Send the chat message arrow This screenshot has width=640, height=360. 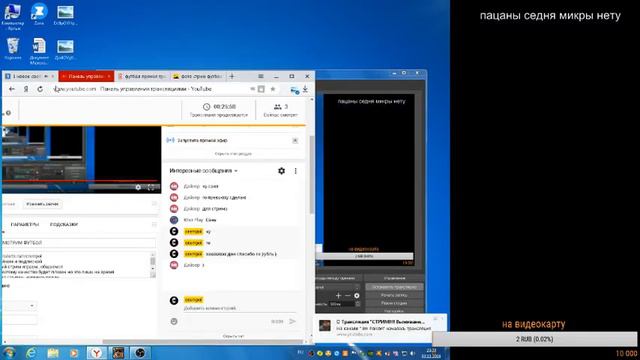click(x=292, y=321)
